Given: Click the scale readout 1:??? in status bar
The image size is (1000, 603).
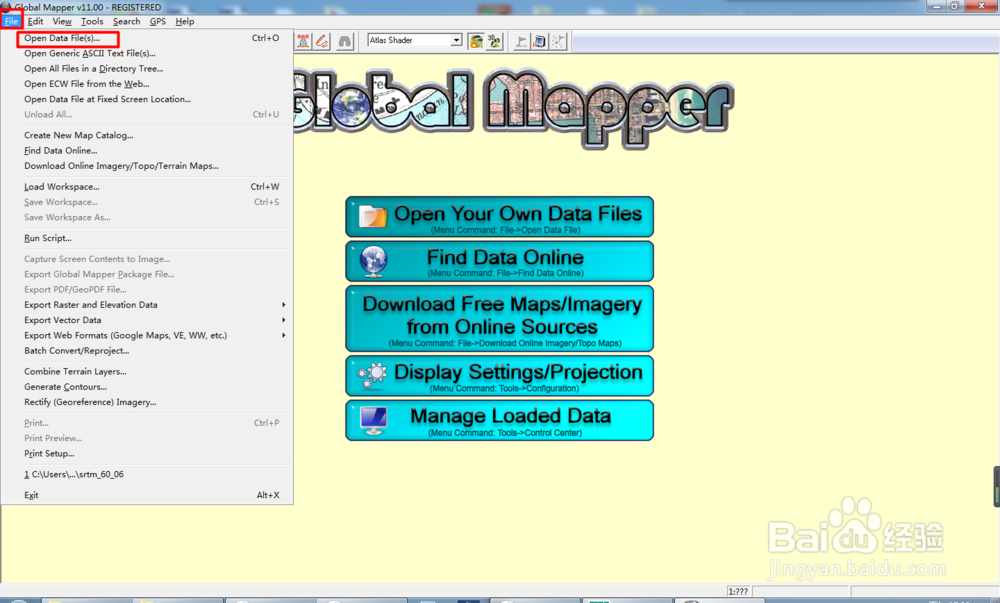Looking at the screenshot, I should 738,592.
